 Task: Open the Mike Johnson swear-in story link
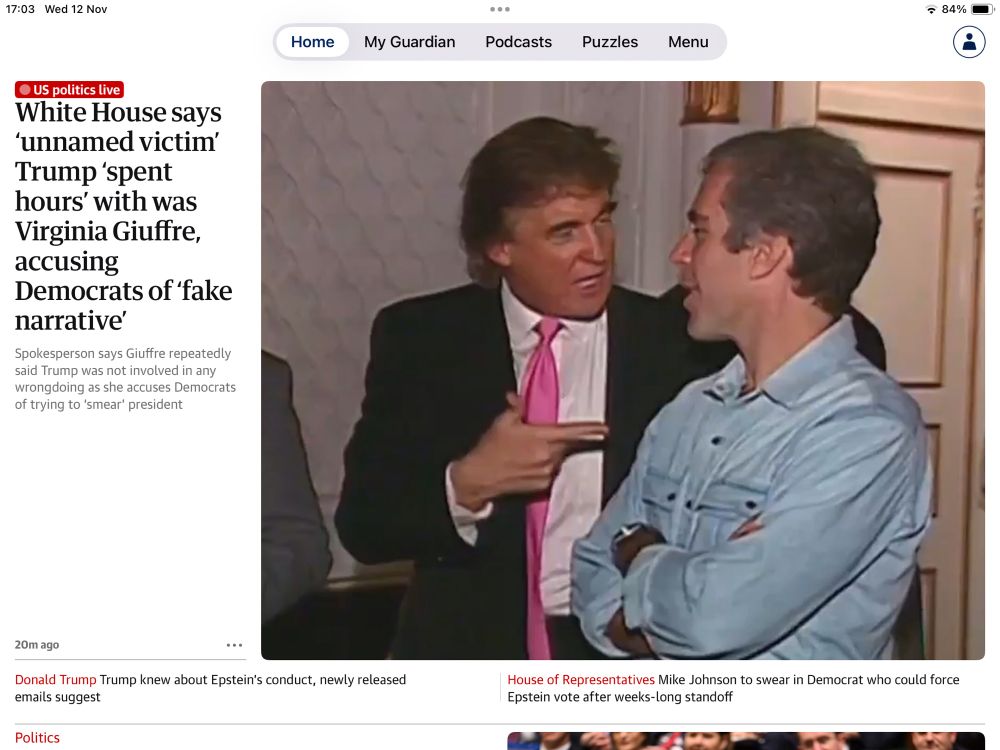733,688
